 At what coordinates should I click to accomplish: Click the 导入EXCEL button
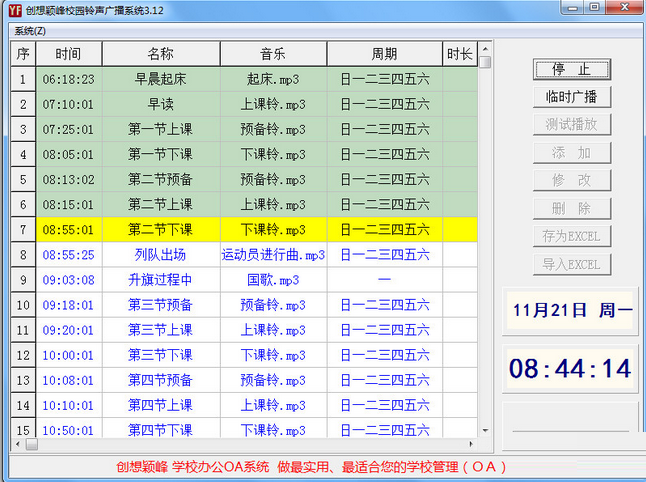tap(571, 264)
